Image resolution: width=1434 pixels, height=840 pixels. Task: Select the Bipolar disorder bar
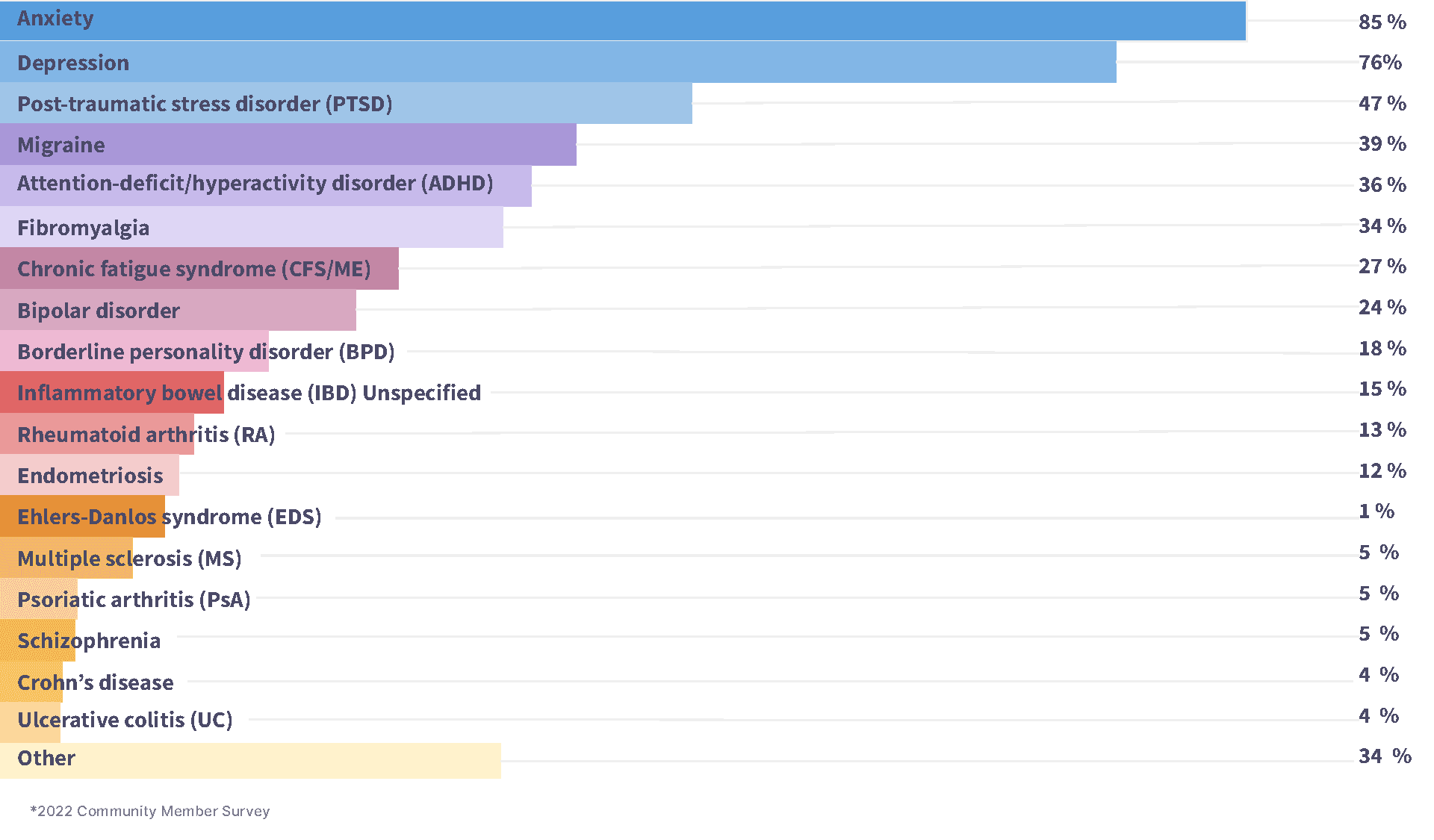pos(261,311)
